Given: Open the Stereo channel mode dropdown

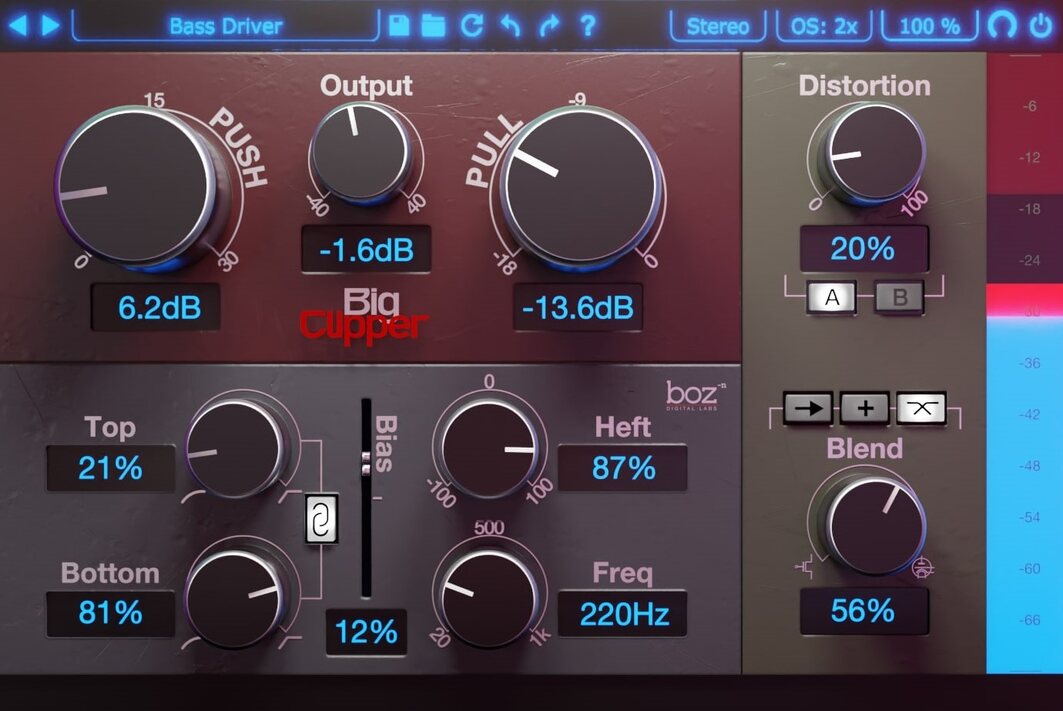Looking at the screenshot, I should 718,26.
